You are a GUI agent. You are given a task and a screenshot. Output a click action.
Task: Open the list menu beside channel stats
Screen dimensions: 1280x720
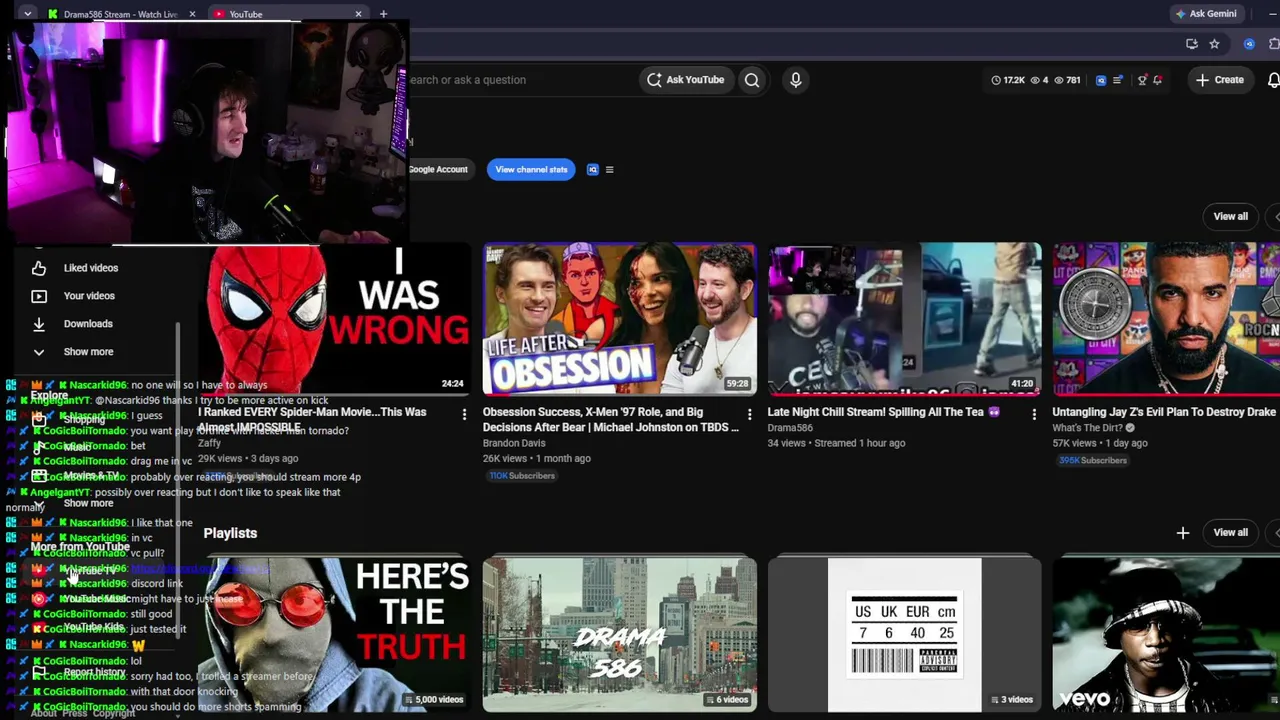609,170
